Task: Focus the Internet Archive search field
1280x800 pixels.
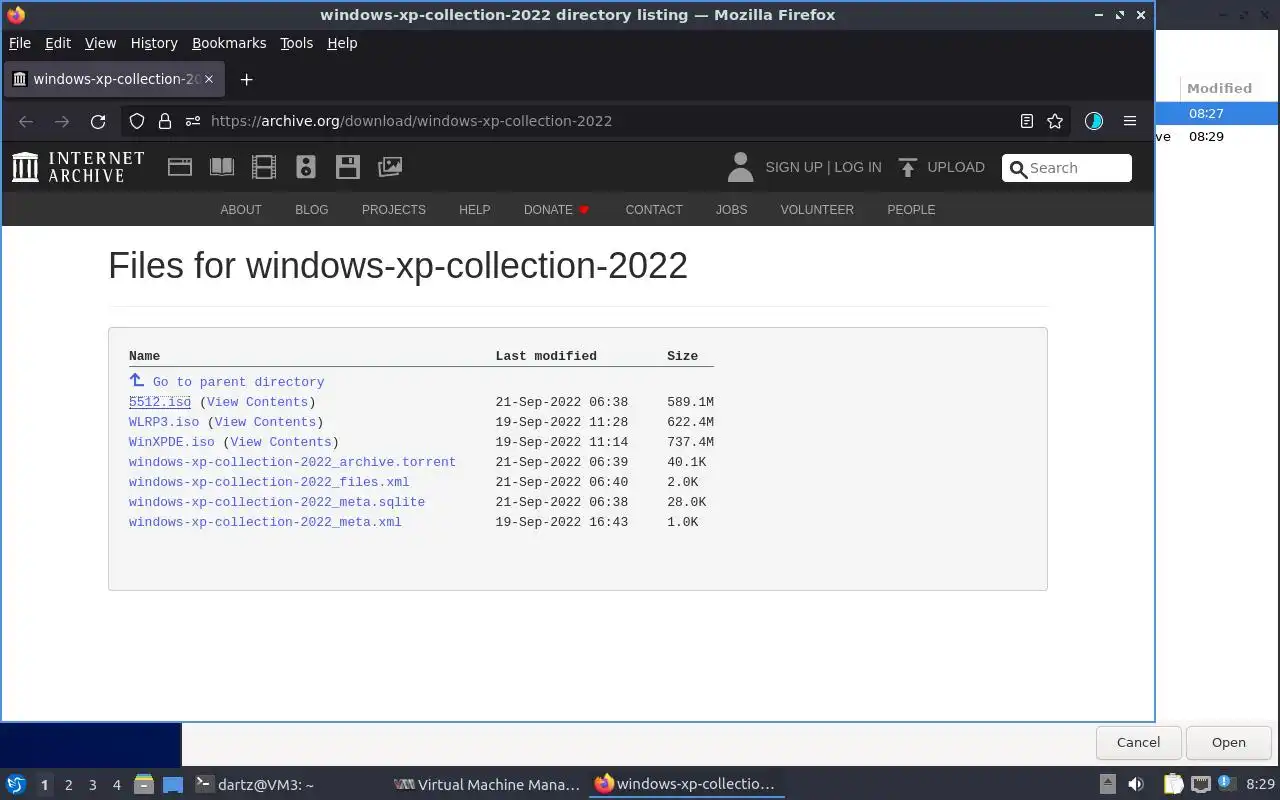Action: coord(1067,168)
